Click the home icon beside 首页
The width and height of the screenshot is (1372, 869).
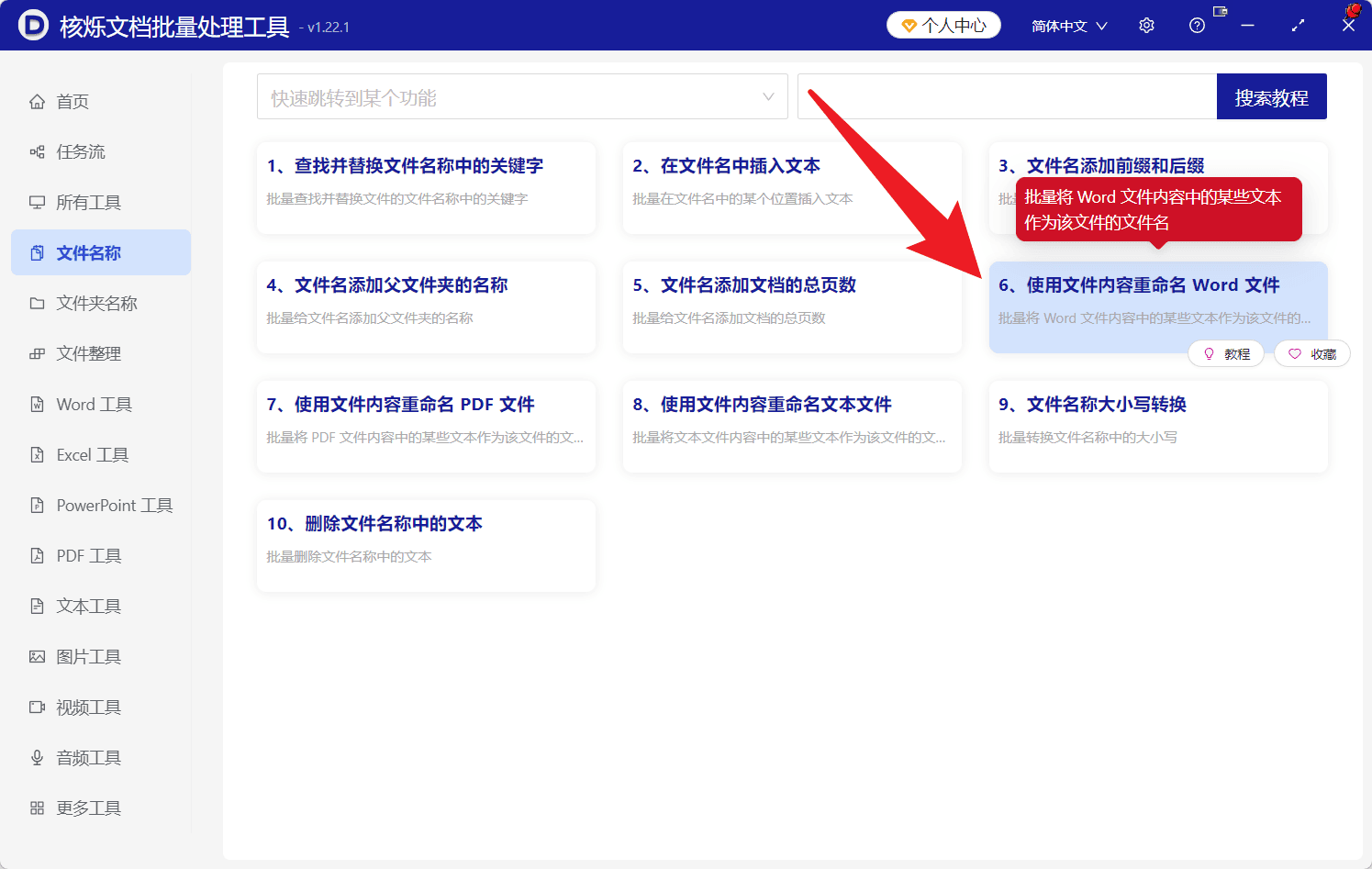tap(37, 101)
